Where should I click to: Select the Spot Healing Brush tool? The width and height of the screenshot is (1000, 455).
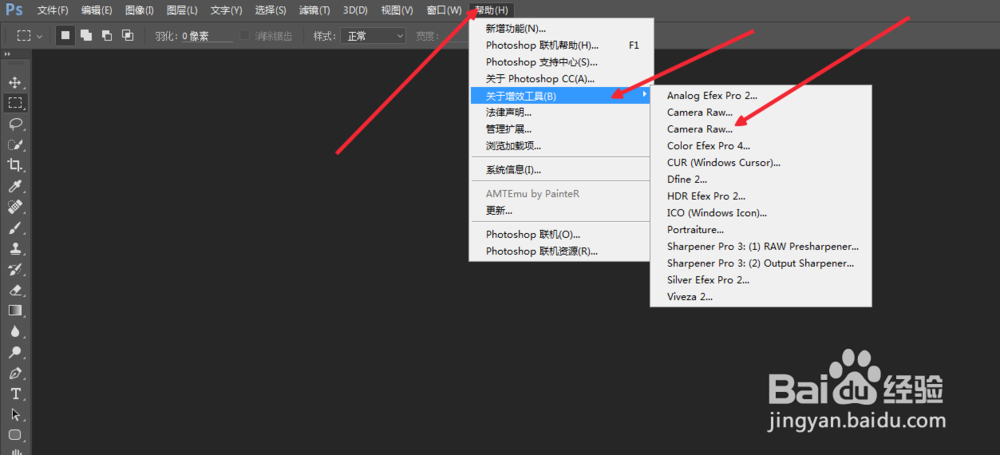(15, 207)
